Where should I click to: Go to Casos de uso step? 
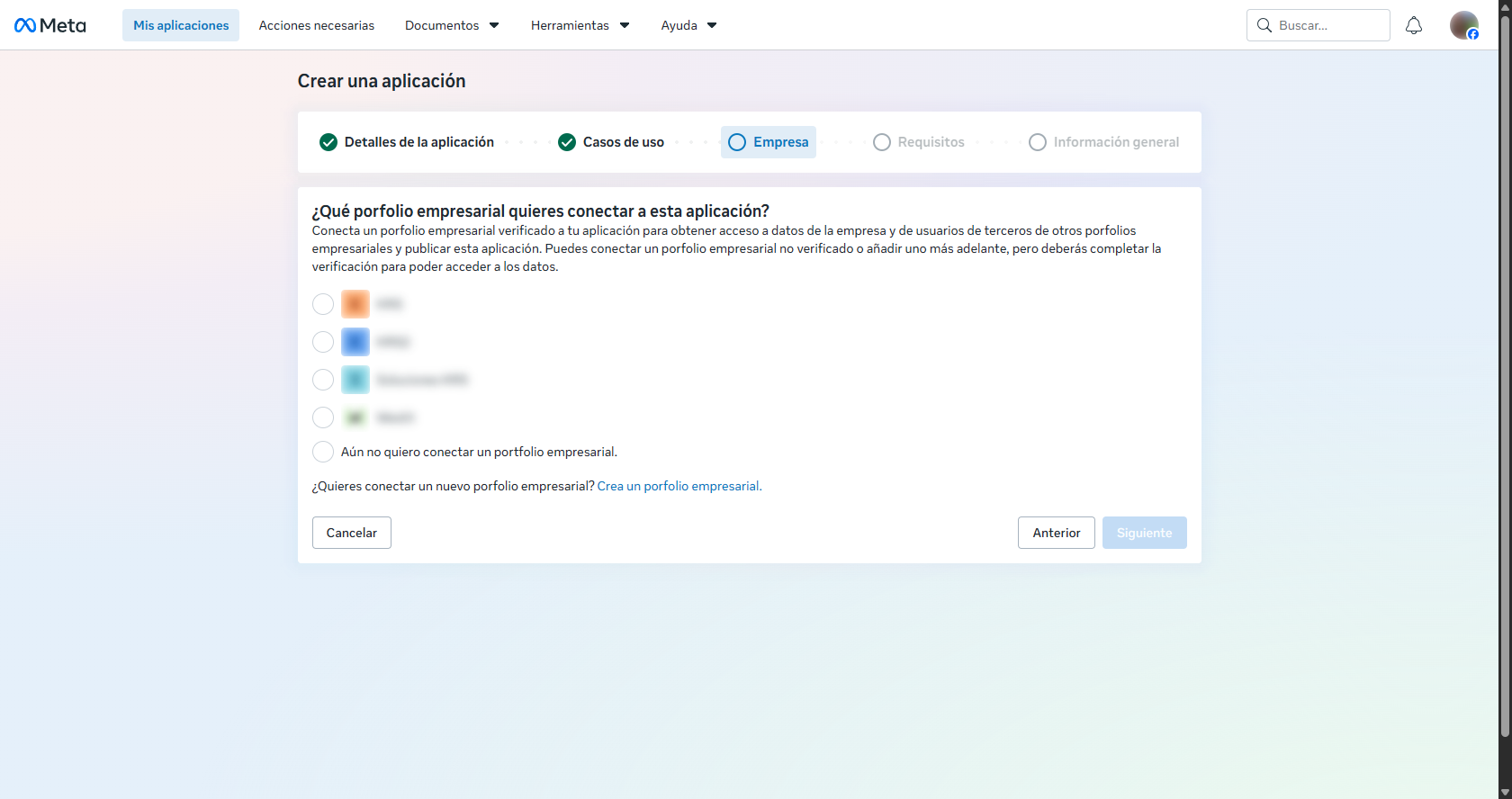(x=611, y=142)
